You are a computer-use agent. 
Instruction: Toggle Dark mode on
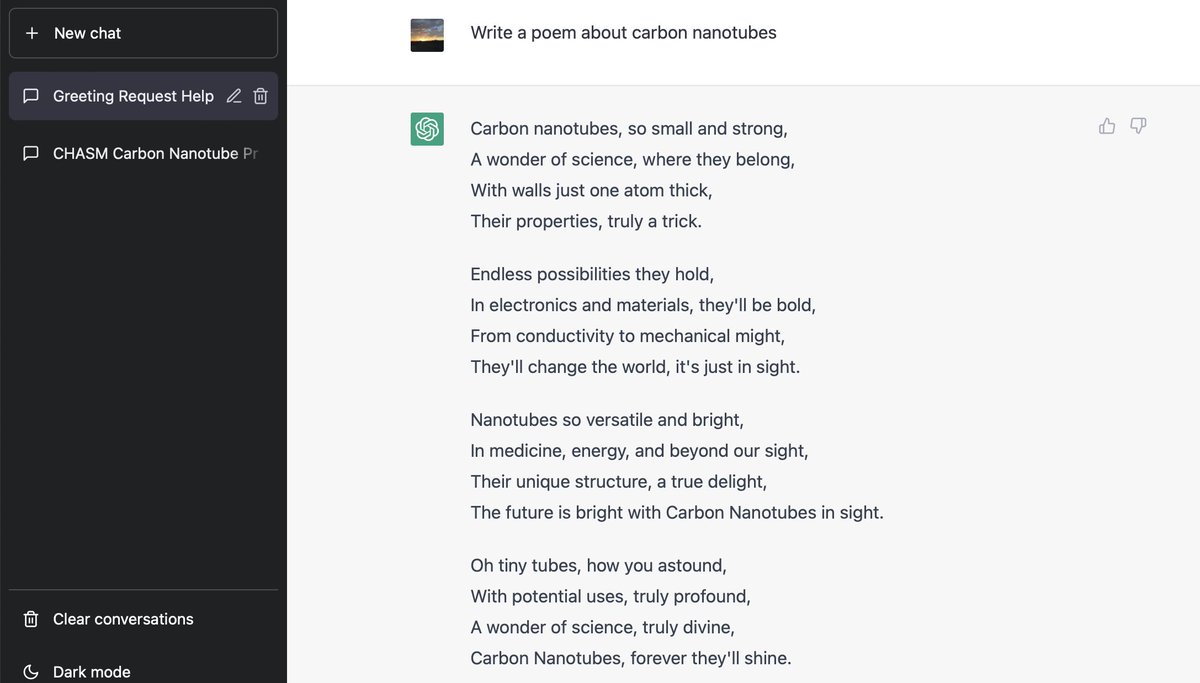(x=143, y=671)
